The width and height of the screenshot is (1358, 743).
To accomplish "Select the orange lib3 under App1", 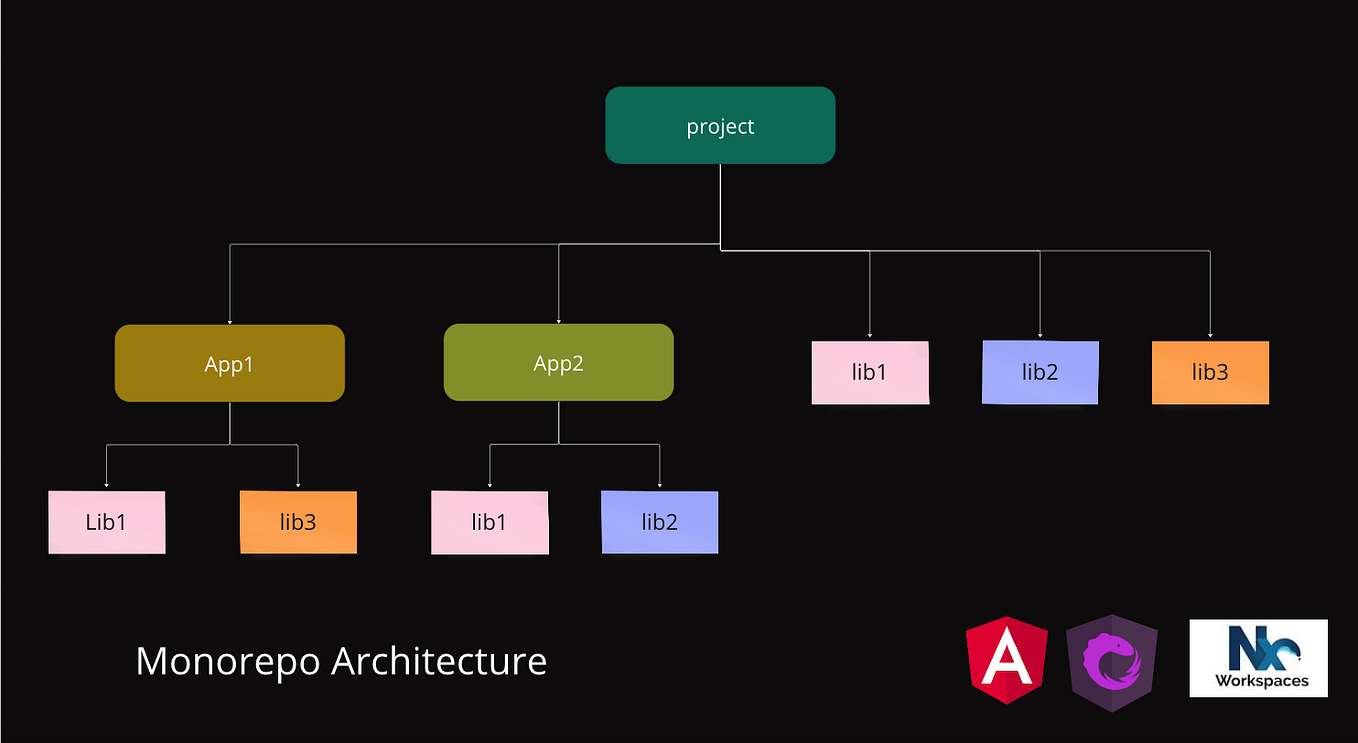I will tap(297, 522).
